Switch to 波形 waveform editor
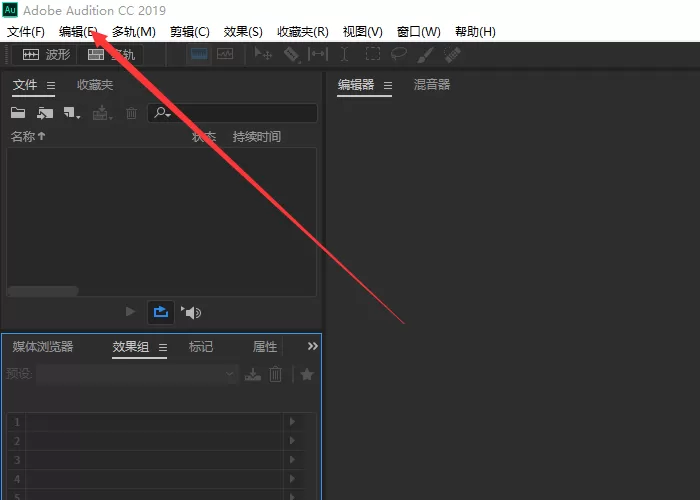Viewport: 700px width, 500px height. 46,54
